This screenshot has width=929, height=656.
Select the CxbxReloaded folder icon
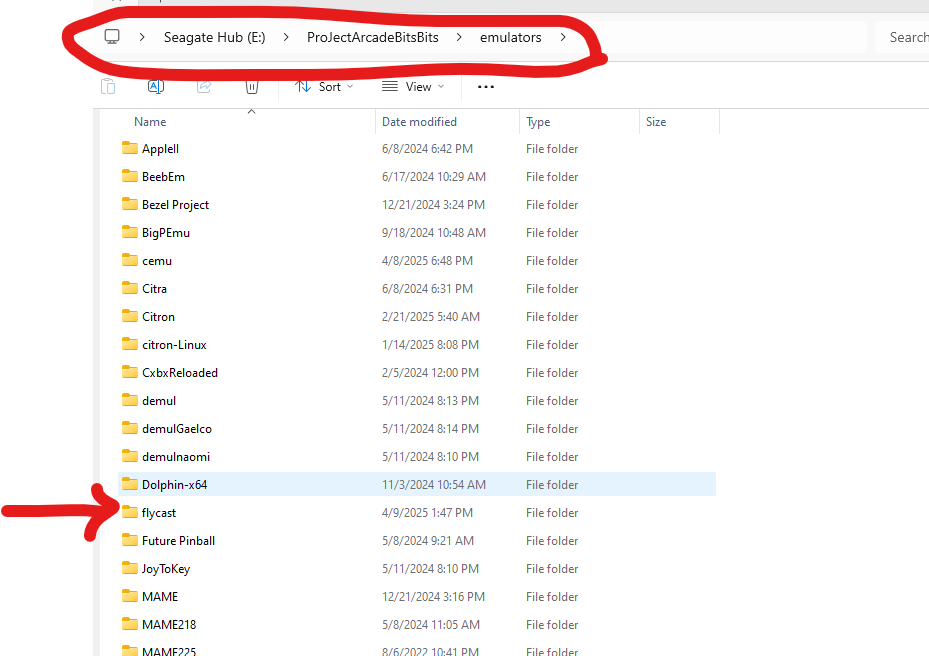point(130,372)
